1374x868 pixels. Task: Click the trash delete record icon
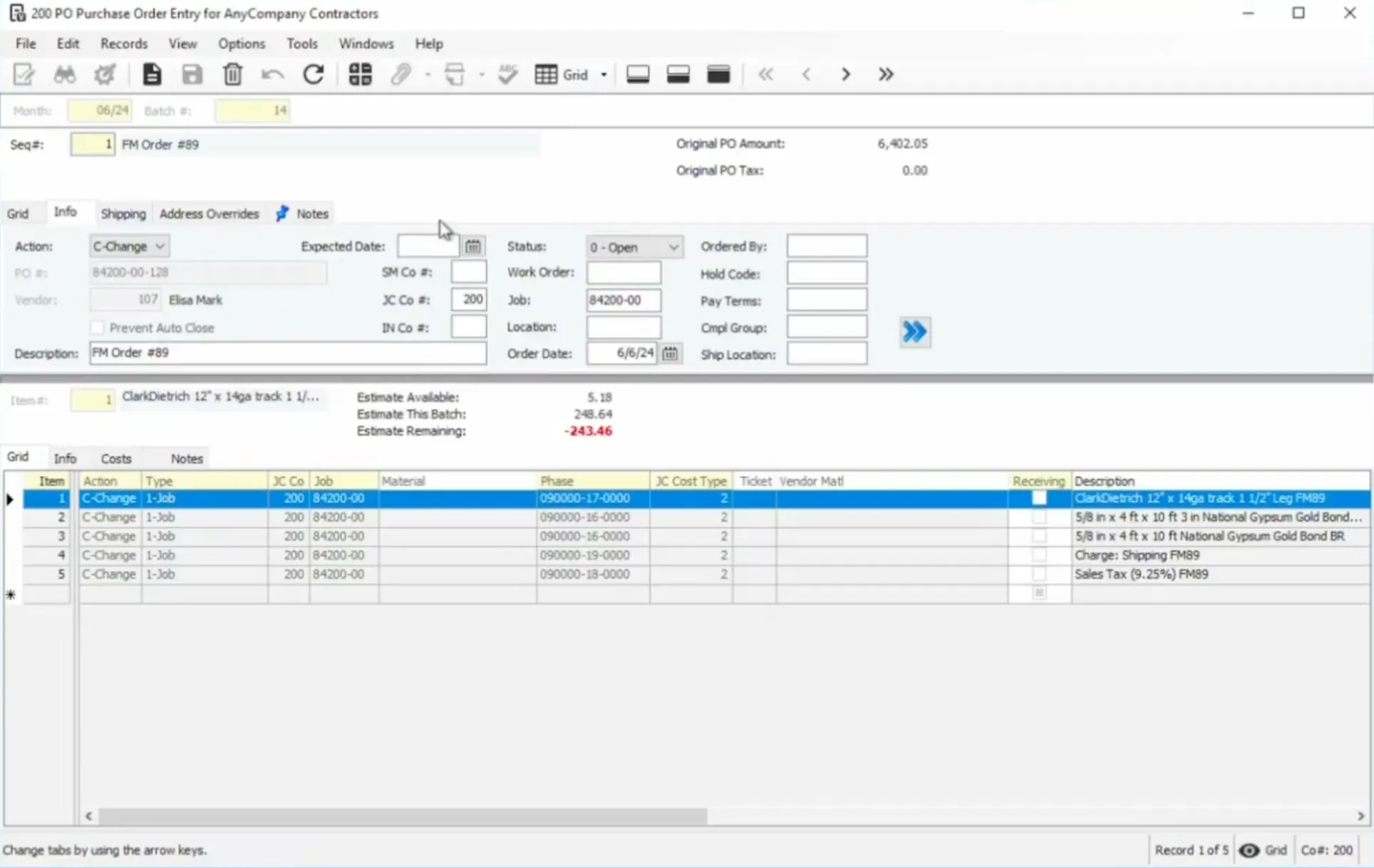[232, 74]
